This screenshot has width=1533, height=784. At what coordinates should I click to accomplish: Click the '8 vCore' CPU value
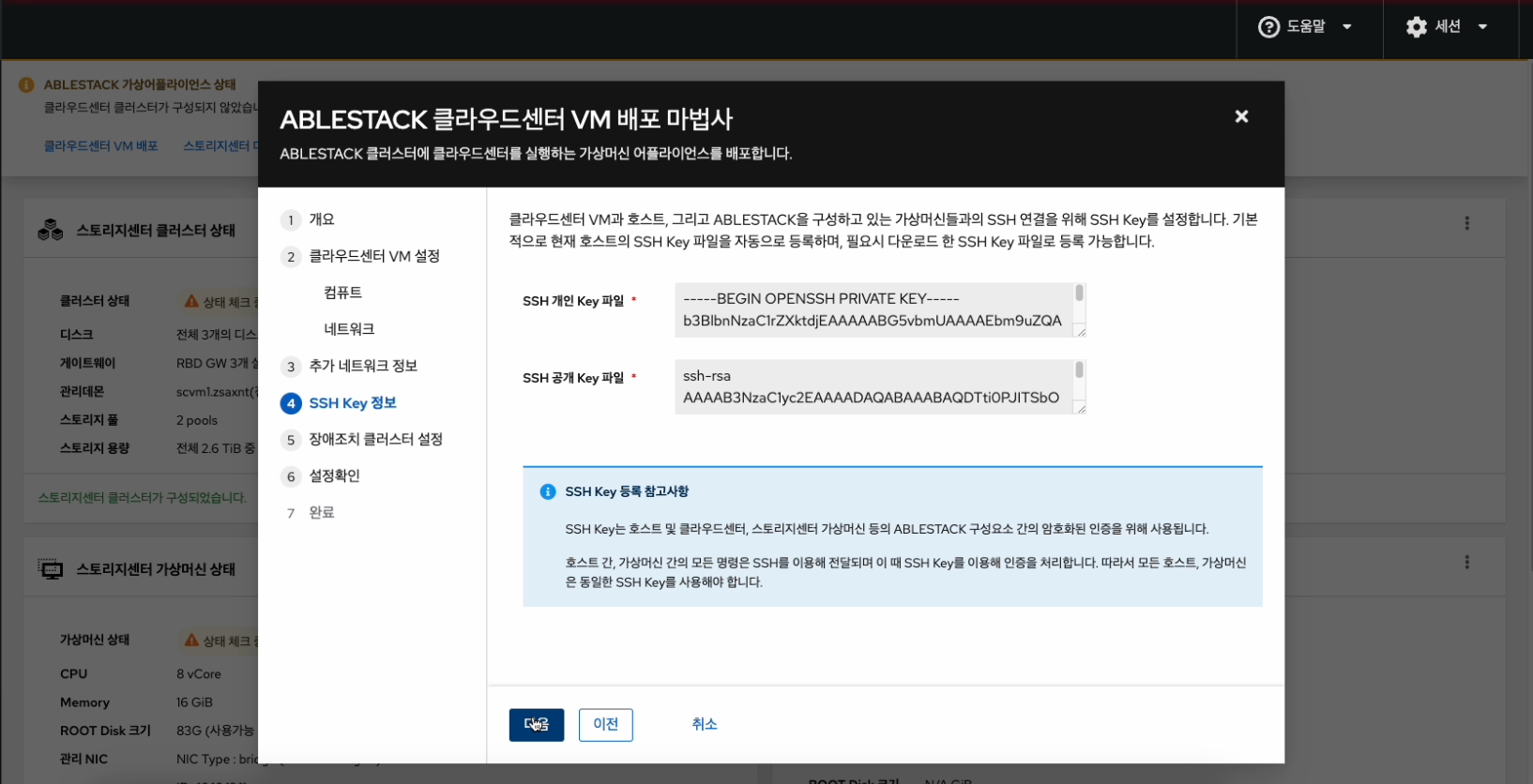point(199,674)
